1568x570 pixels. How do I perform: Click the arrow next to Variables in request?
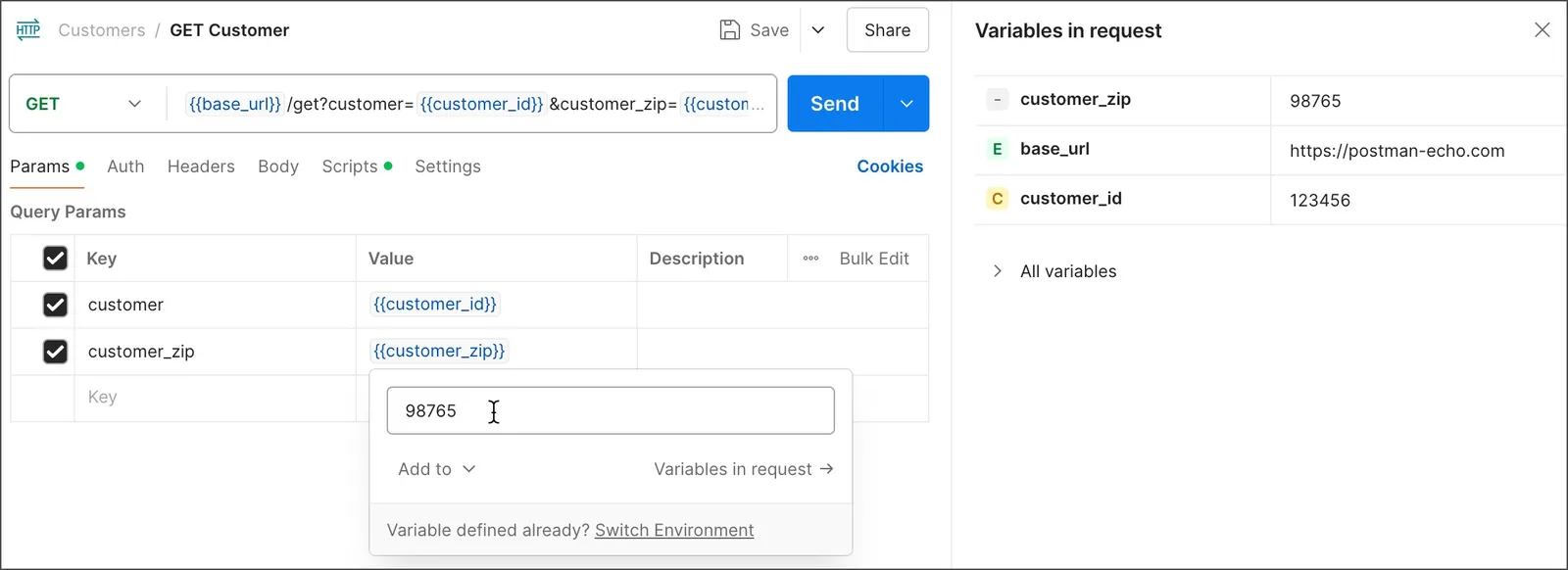(x=826, y=469)
